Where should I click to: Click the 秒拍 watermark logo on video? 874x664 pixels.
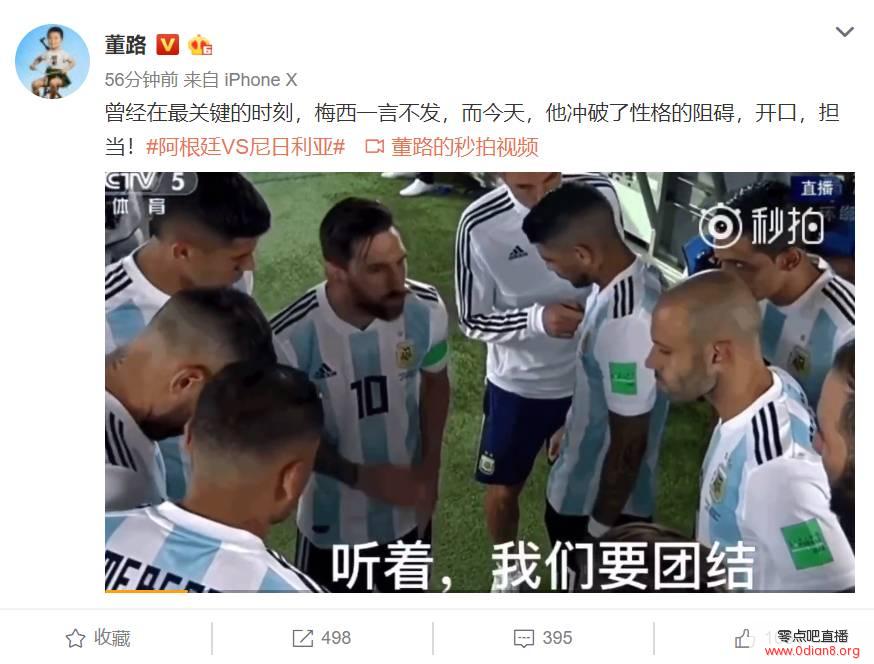761,226
